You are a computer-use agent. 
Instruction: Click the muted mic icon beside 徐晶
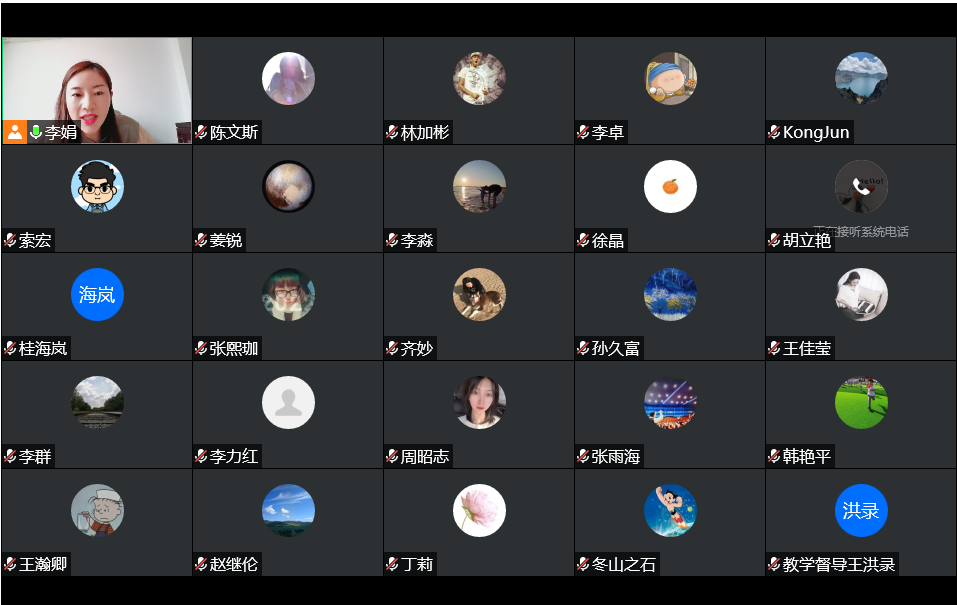583,240
